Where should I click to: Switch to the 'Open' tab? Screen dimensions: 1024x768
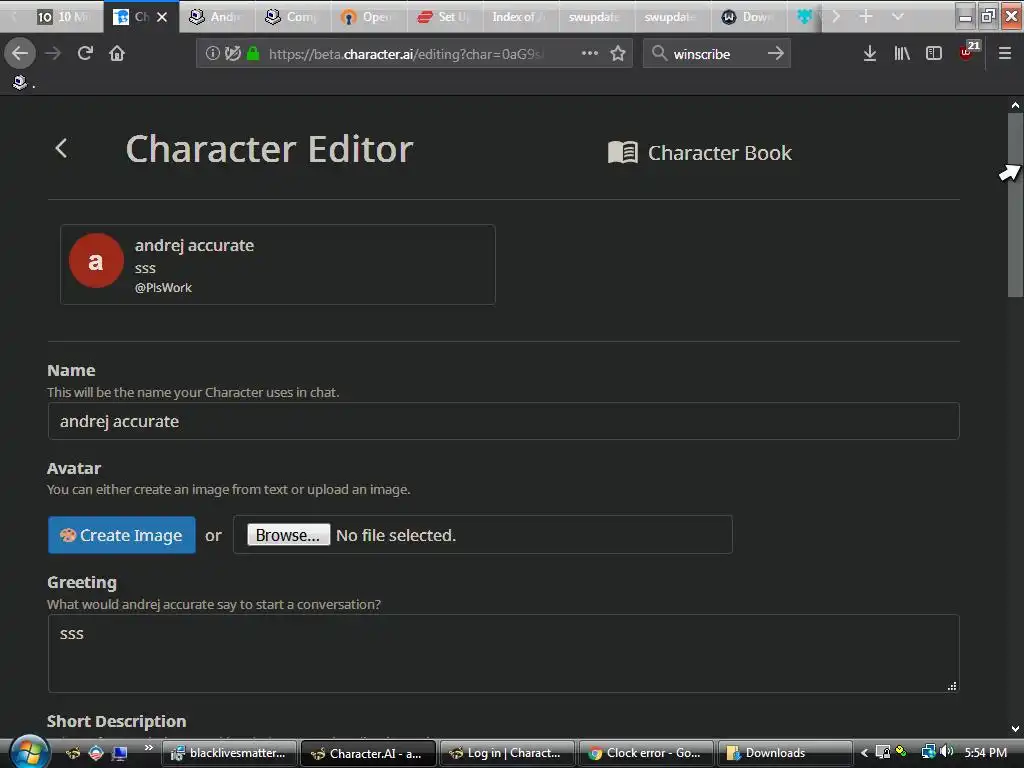369,17
